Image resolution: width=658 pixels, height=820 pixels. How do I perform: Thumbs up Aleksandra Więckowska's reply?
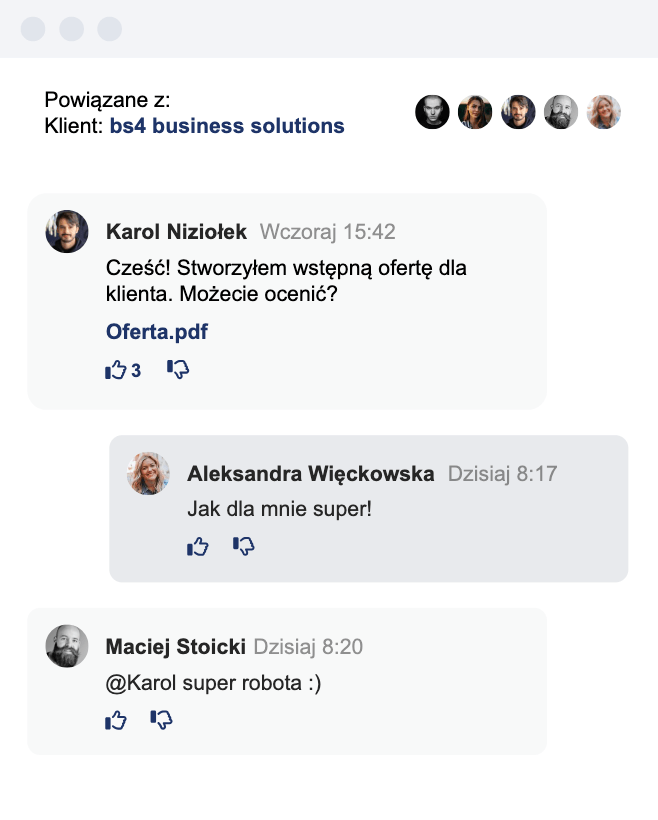tap(198, 546)
